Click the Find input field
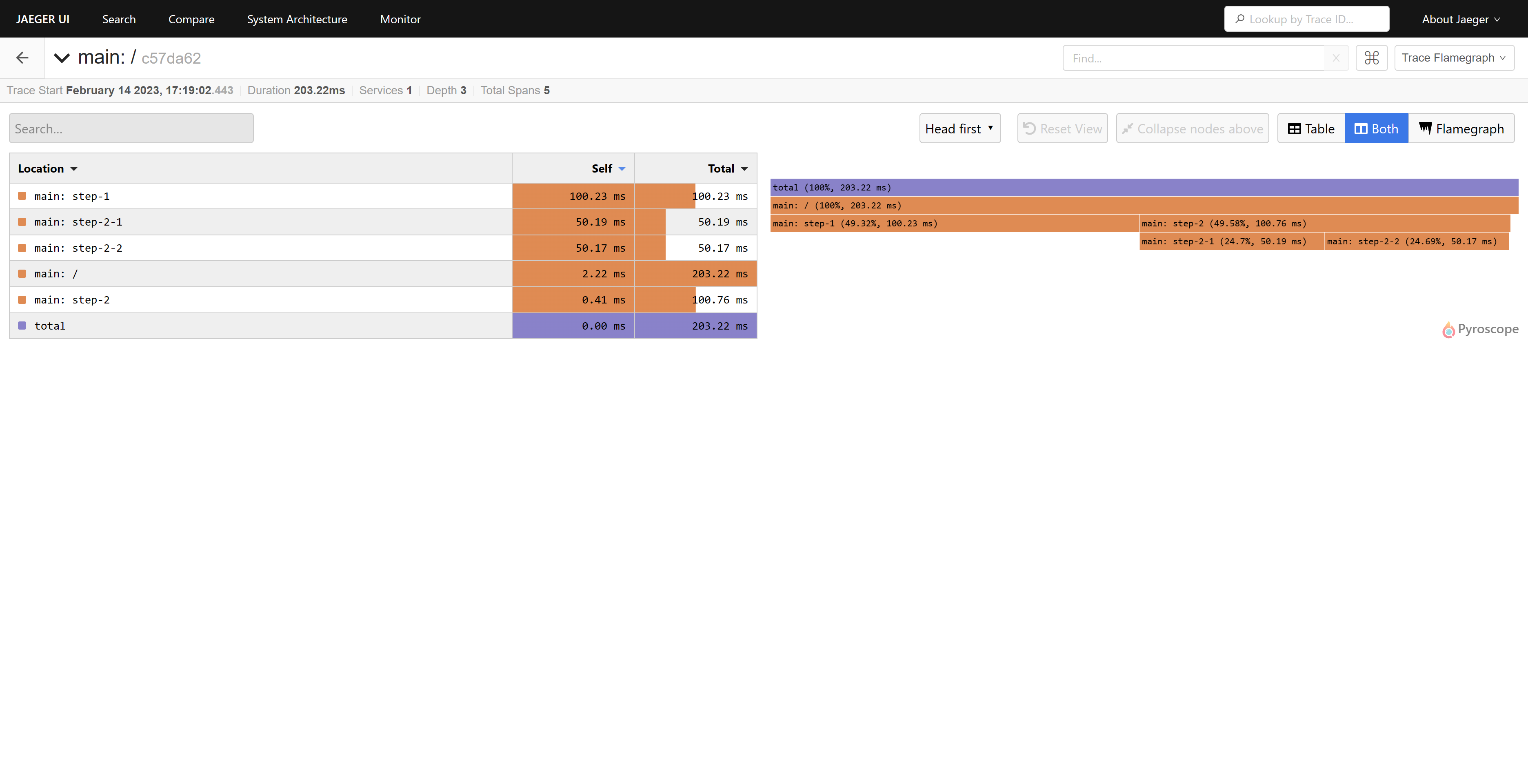The image size is (1528, 784). click(x=1193, y=58)
